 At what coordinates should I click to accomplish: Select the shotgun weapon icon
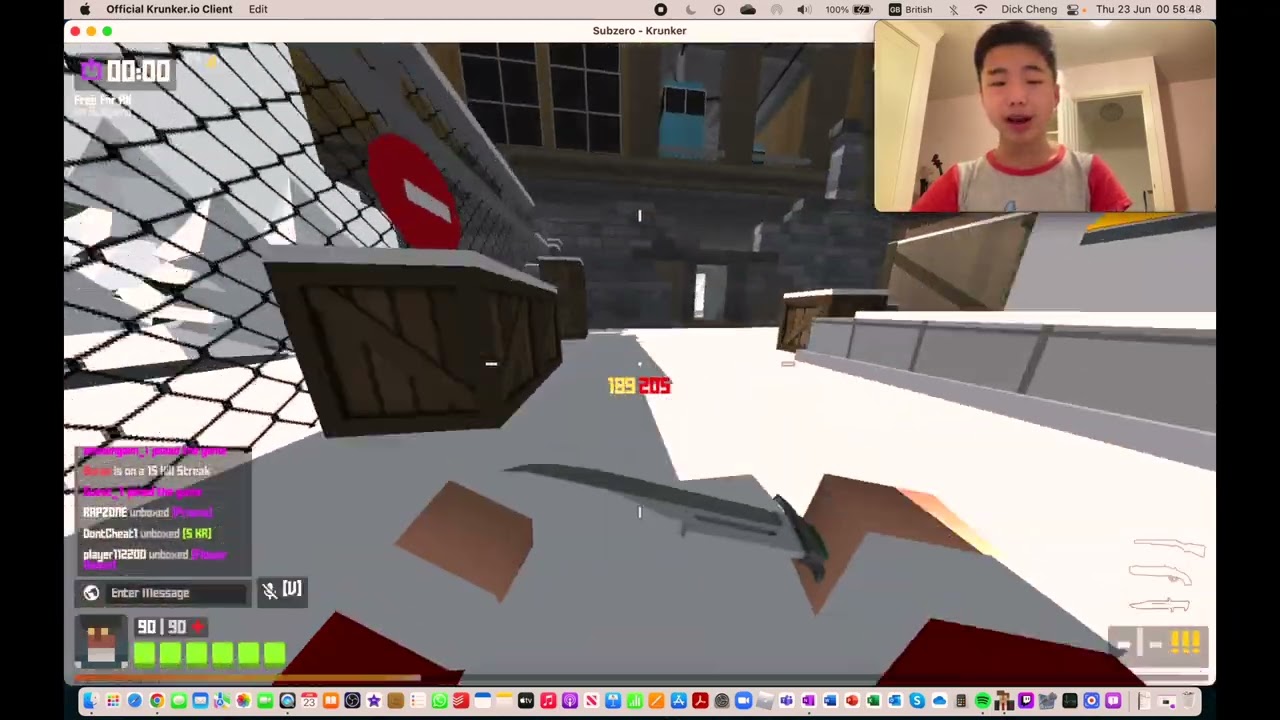[1170, 547]
